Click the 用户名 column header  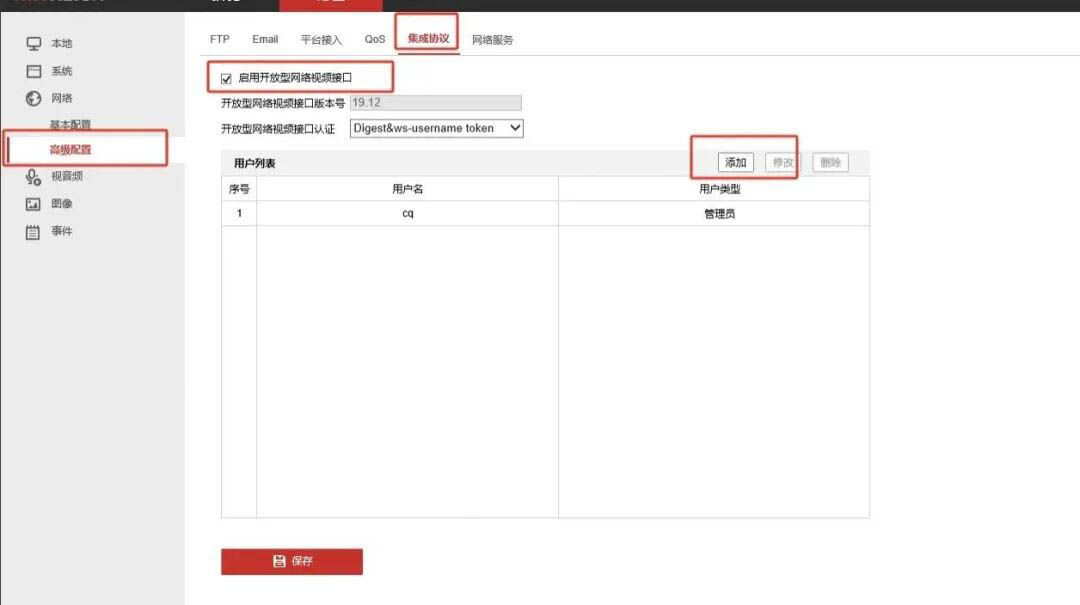point(407,189)
